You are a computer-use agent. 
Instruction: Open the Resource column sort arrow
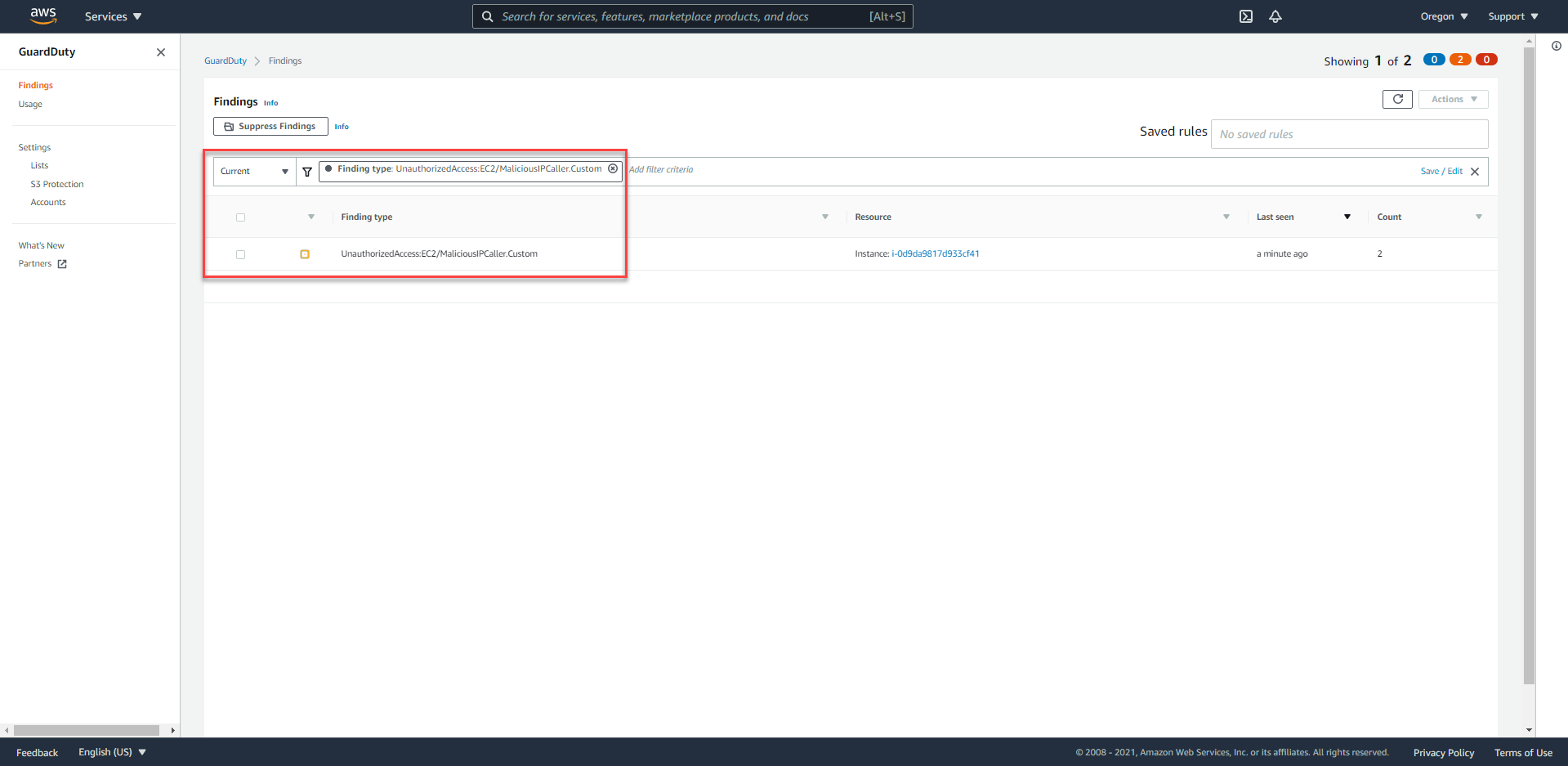(1226, 217)
